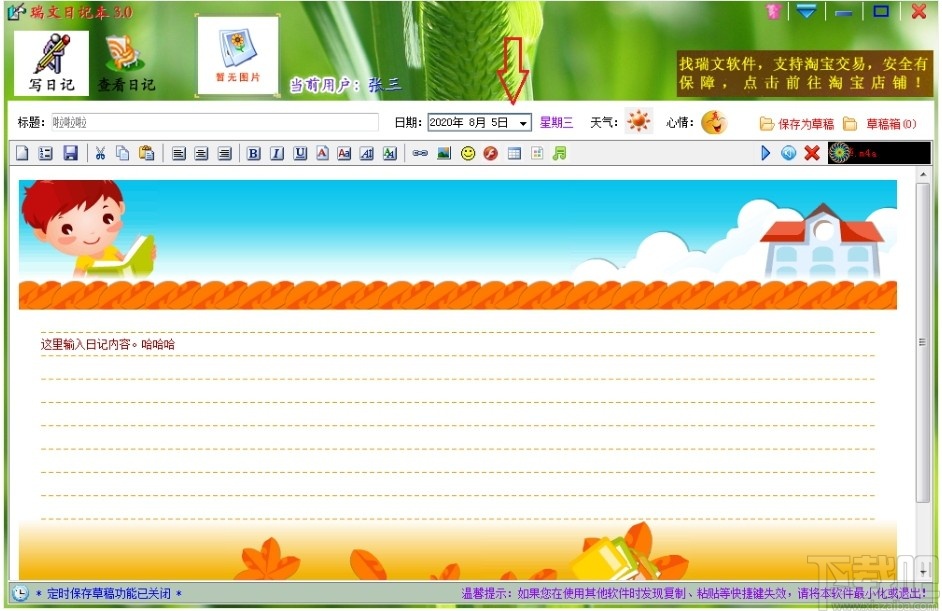
Task: Align text left
Action: point(178,154)
